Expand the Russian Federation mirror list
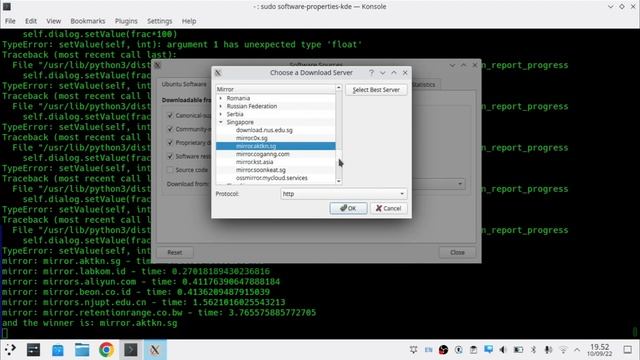This screenshot has height=360, width=640. click(221, 106)
